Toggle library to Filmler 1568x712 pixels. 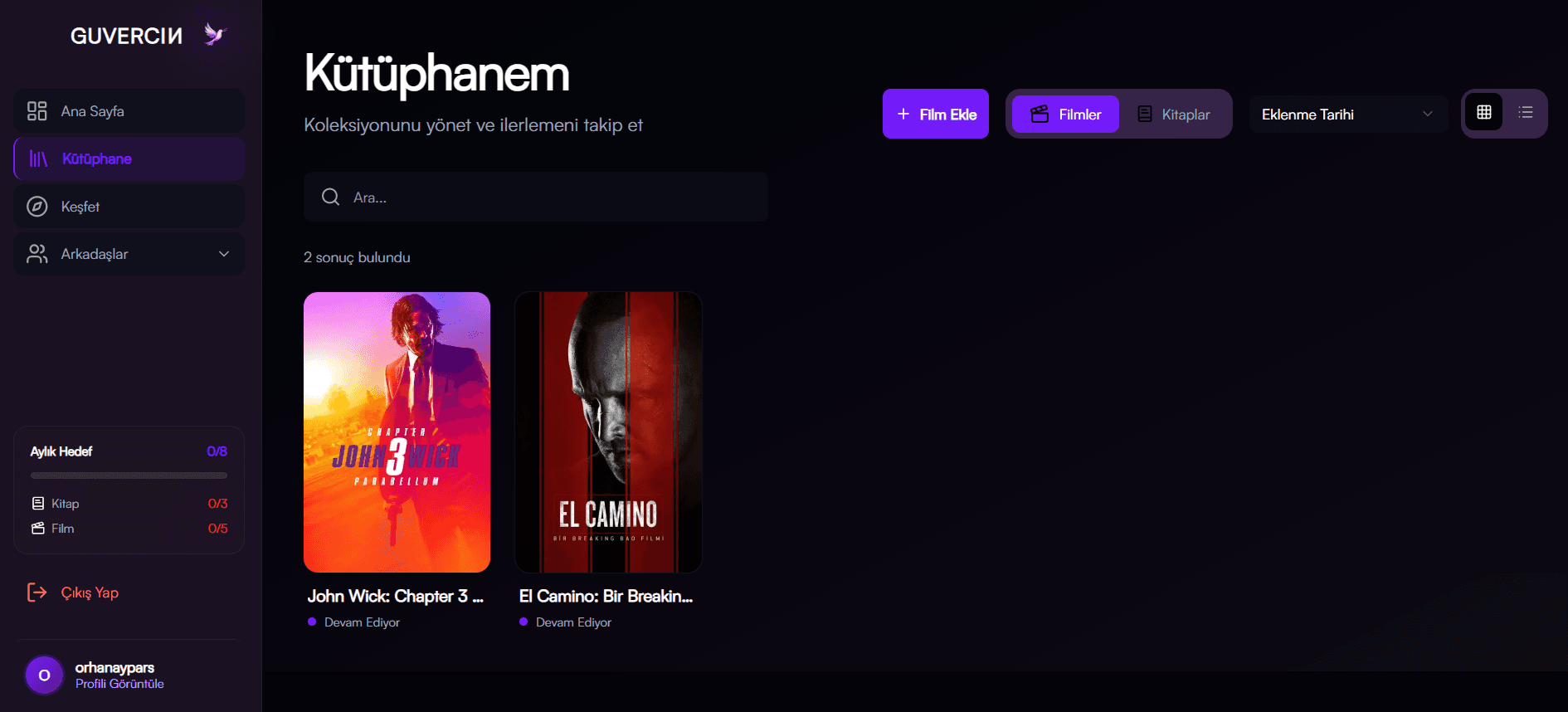pos(1065,115)
